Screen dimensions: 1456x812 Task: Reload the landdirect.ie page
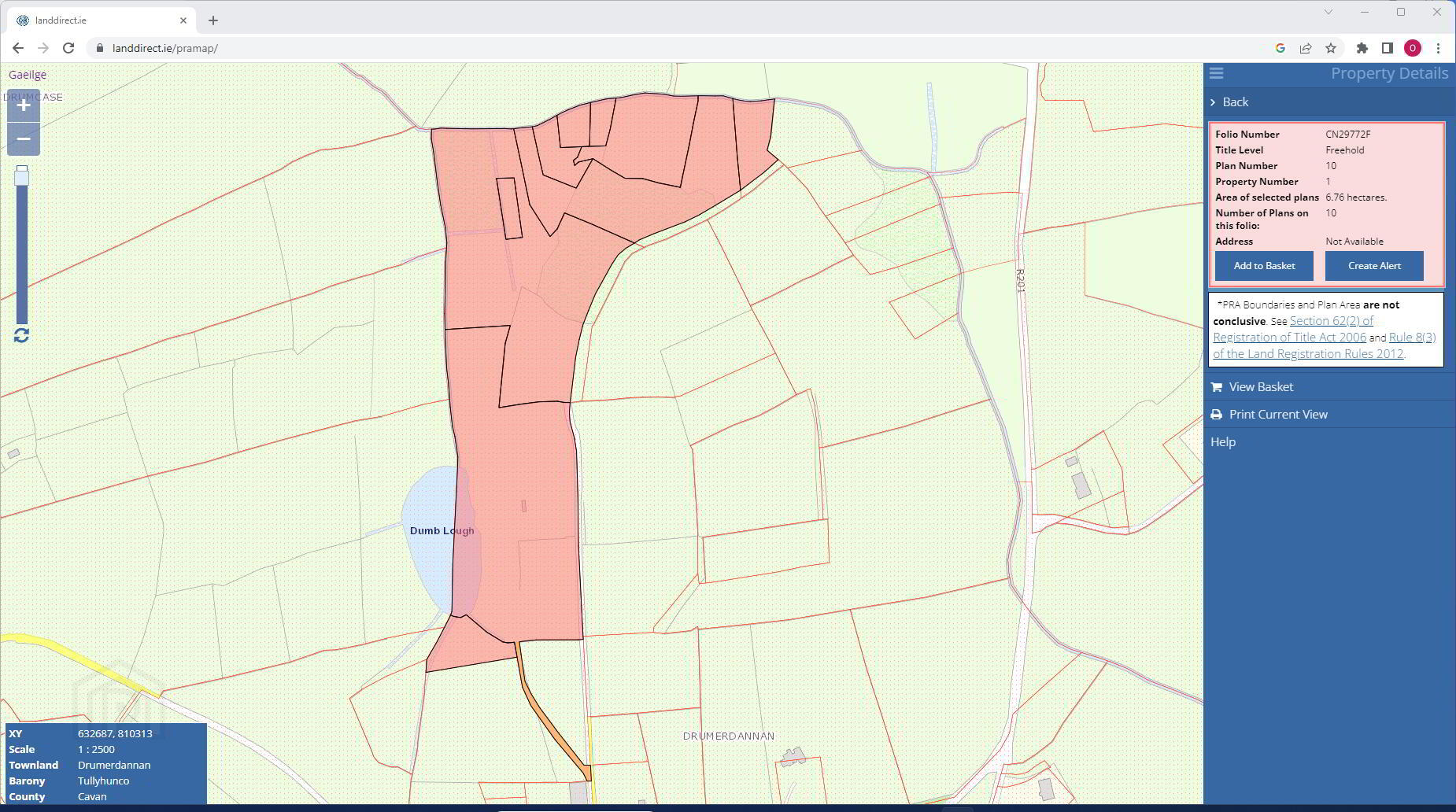coord(68,48)
